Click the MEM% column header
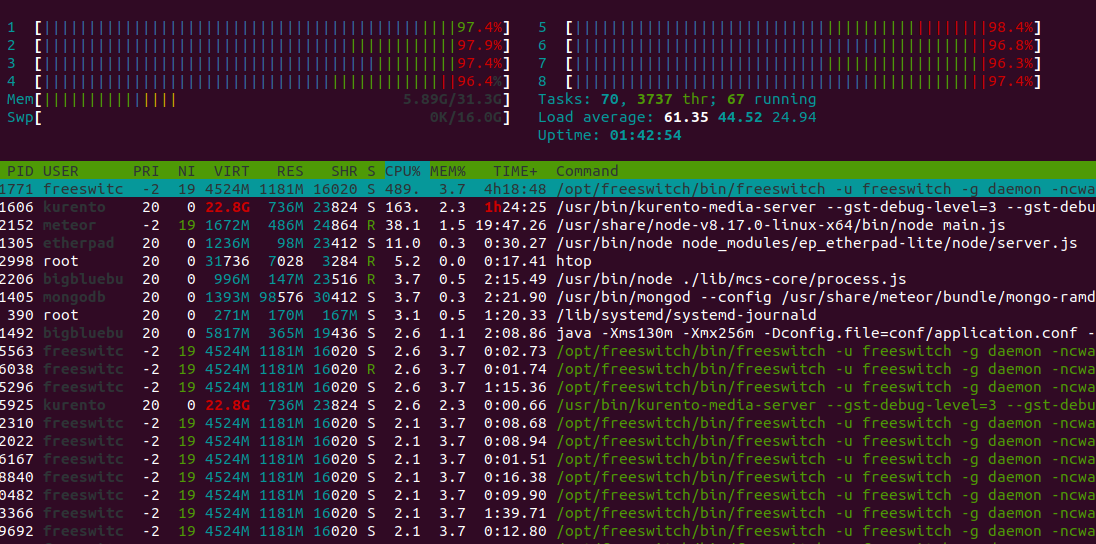 click(448, 171)
